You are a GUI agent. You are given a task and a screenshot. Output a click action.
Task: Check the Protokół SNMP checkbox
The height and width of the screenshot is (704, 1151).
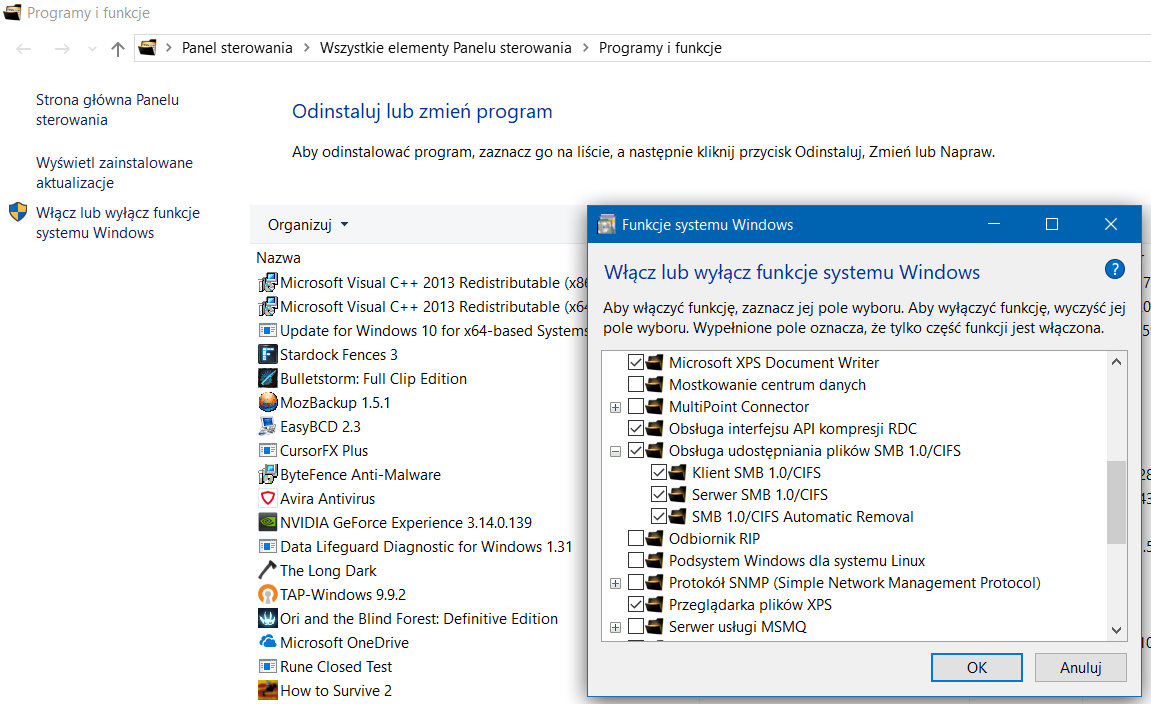pyautogui.click(x=636, y=583)
